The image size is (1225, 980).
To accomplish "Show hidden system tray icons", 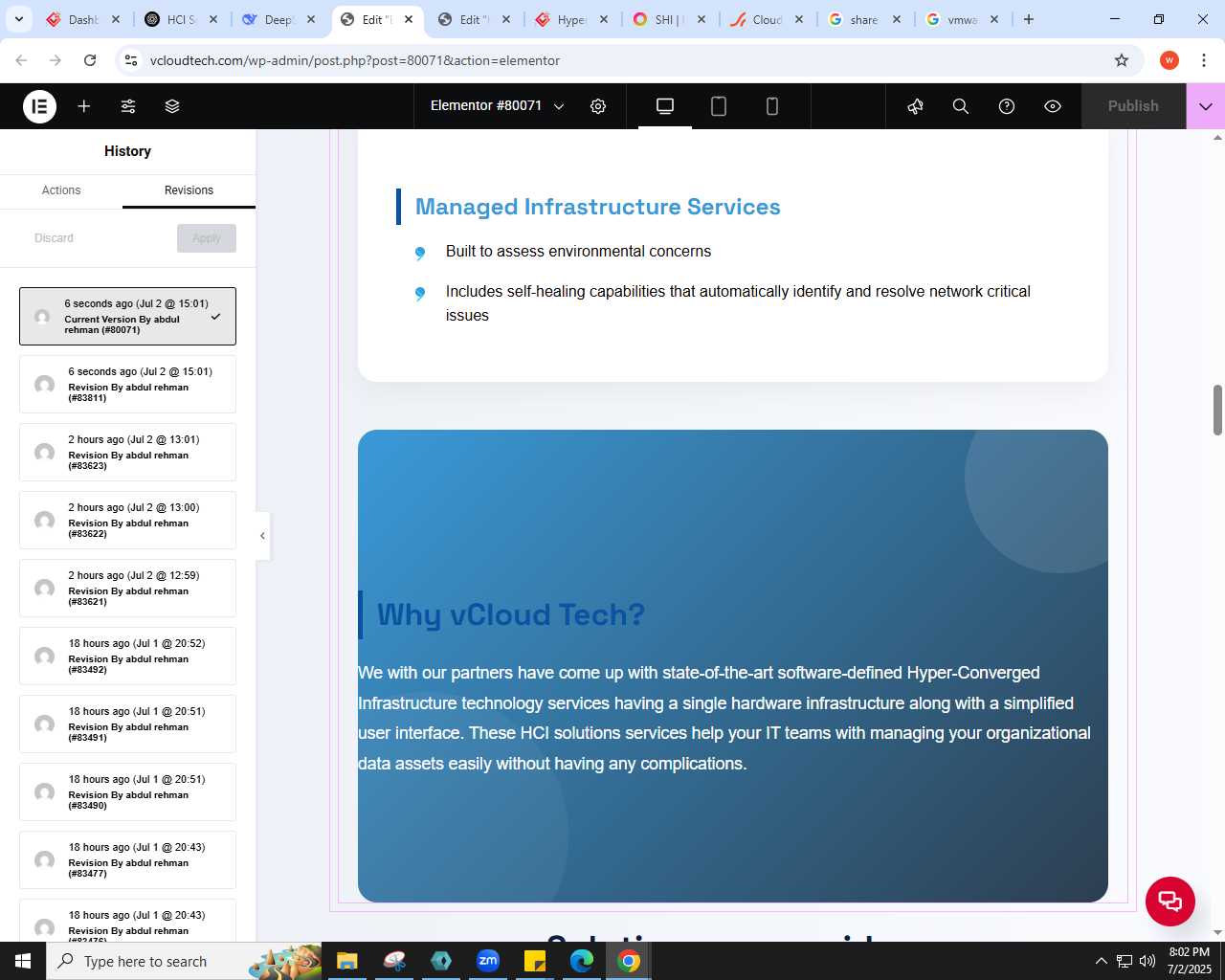I will click(x=1101, y=961).
